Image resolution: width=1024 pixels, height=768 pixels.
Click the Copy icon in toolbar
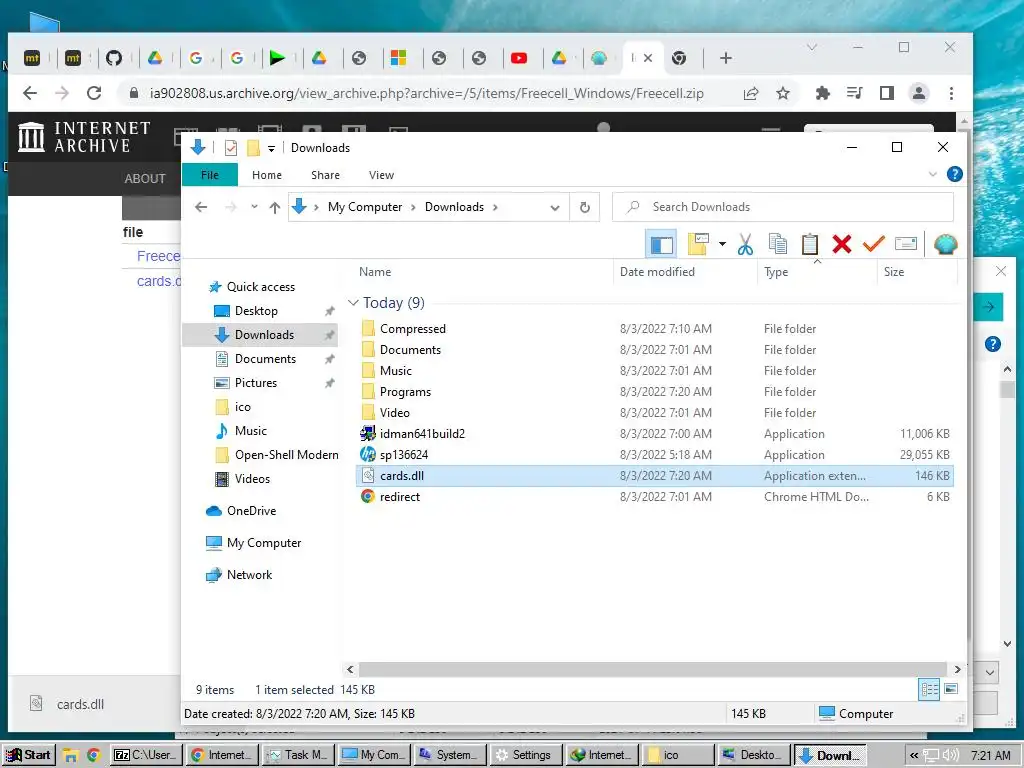pos(777,244)
